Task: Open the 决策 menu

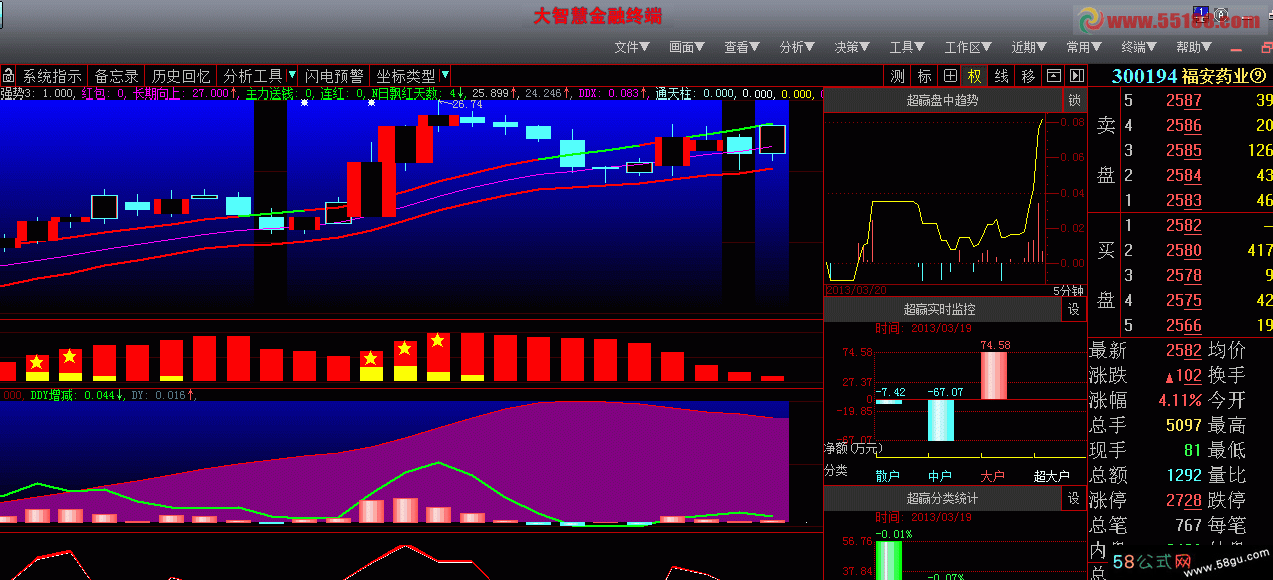Action: point(852,47)
